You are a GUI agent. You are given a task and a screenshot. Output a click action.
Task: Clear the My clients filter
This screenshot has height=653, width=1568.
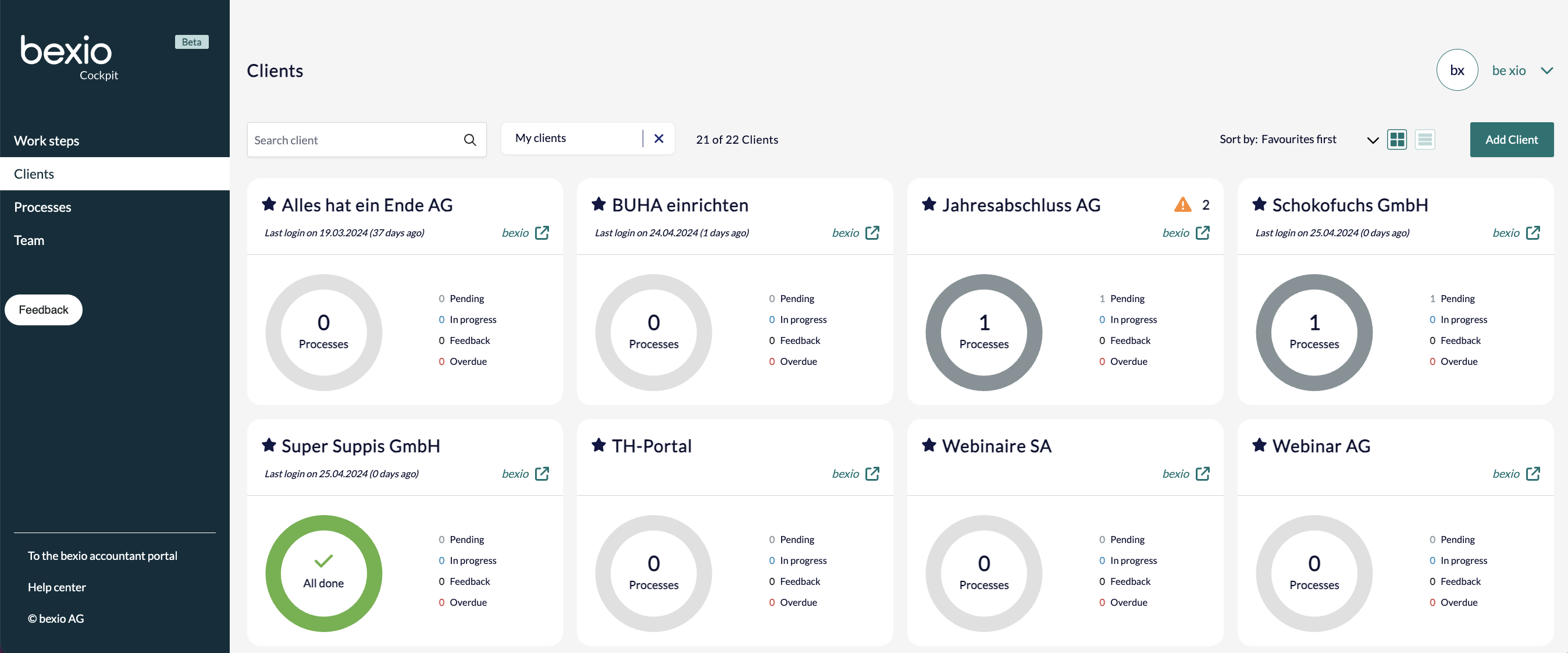pos(658,139)
